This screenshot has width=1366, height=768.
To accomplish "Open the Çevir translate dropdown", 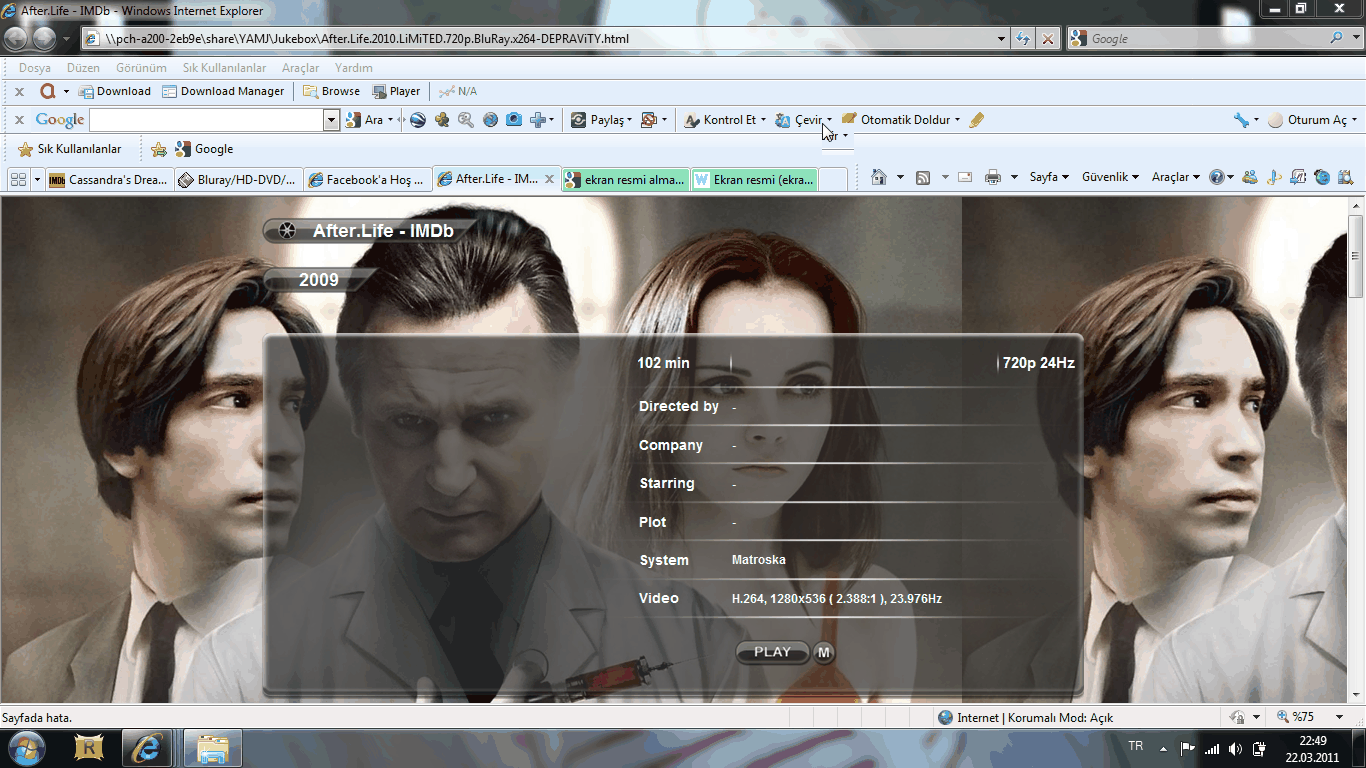I will click(x=804, y=120).
